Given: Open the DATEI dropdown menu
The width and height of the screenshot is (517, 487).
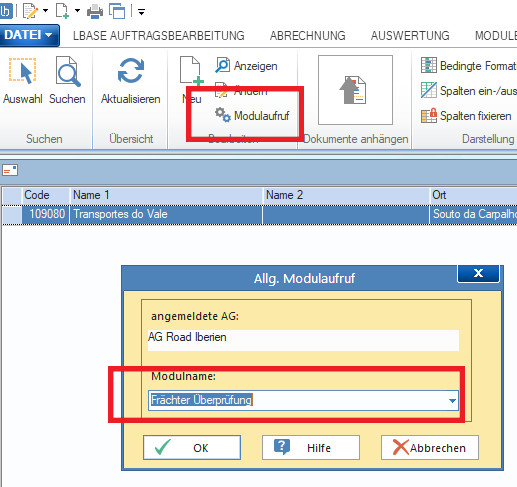Looking at the screenshot, I should [x=29, y=35].
